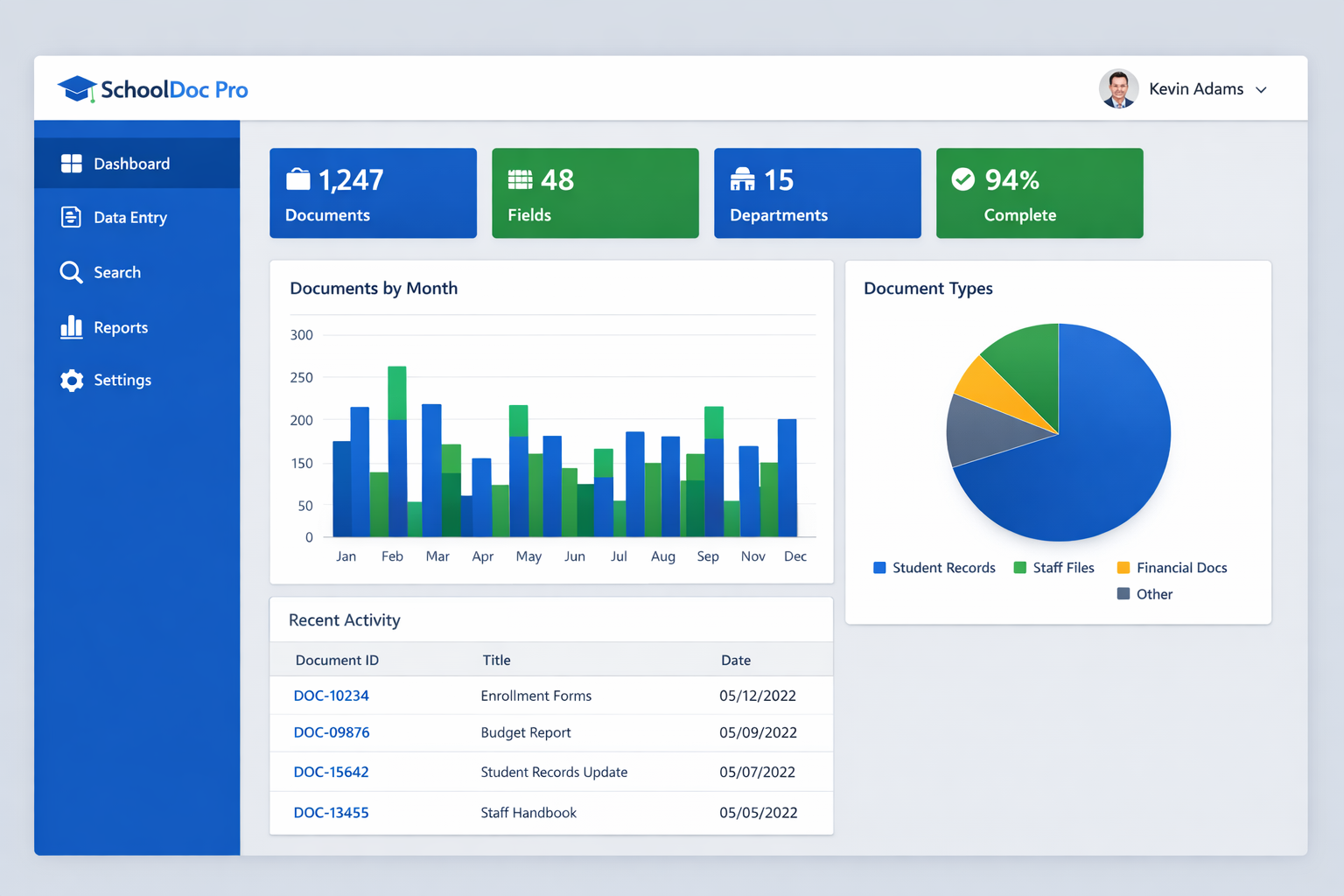Open document DOC-13455 Staff Handbook

[332, 812]
